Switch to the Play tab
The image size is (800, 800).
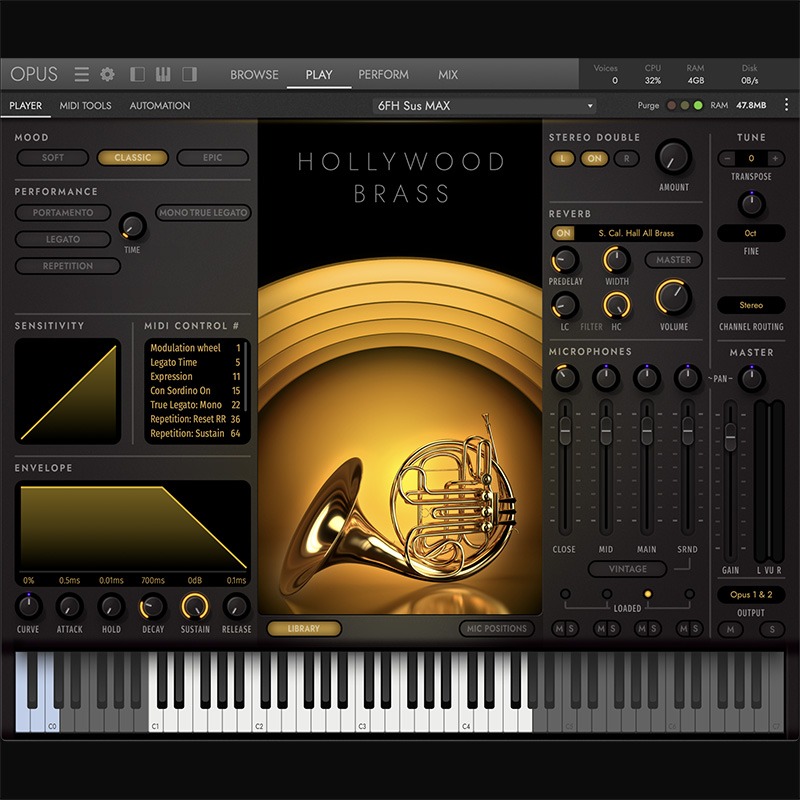click(x=319, y=74)
